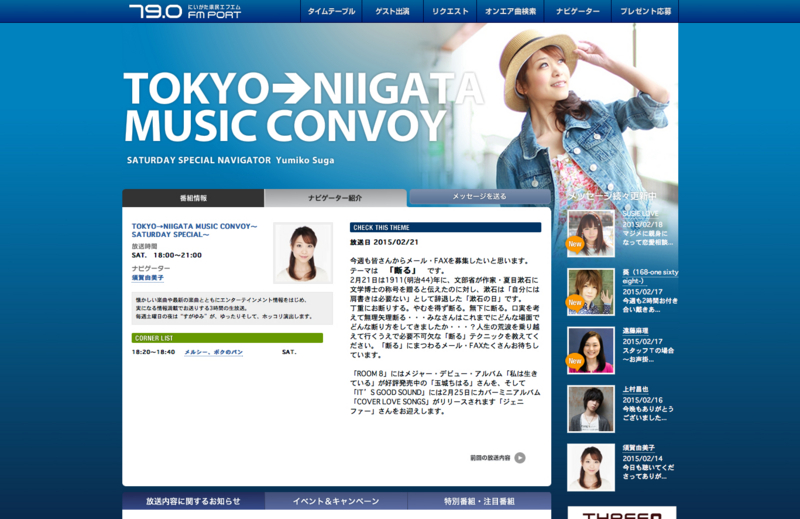Open the 遠藤麻理 message thumbnail
This screenshot has width=800, height=519.
pos(591,350)
